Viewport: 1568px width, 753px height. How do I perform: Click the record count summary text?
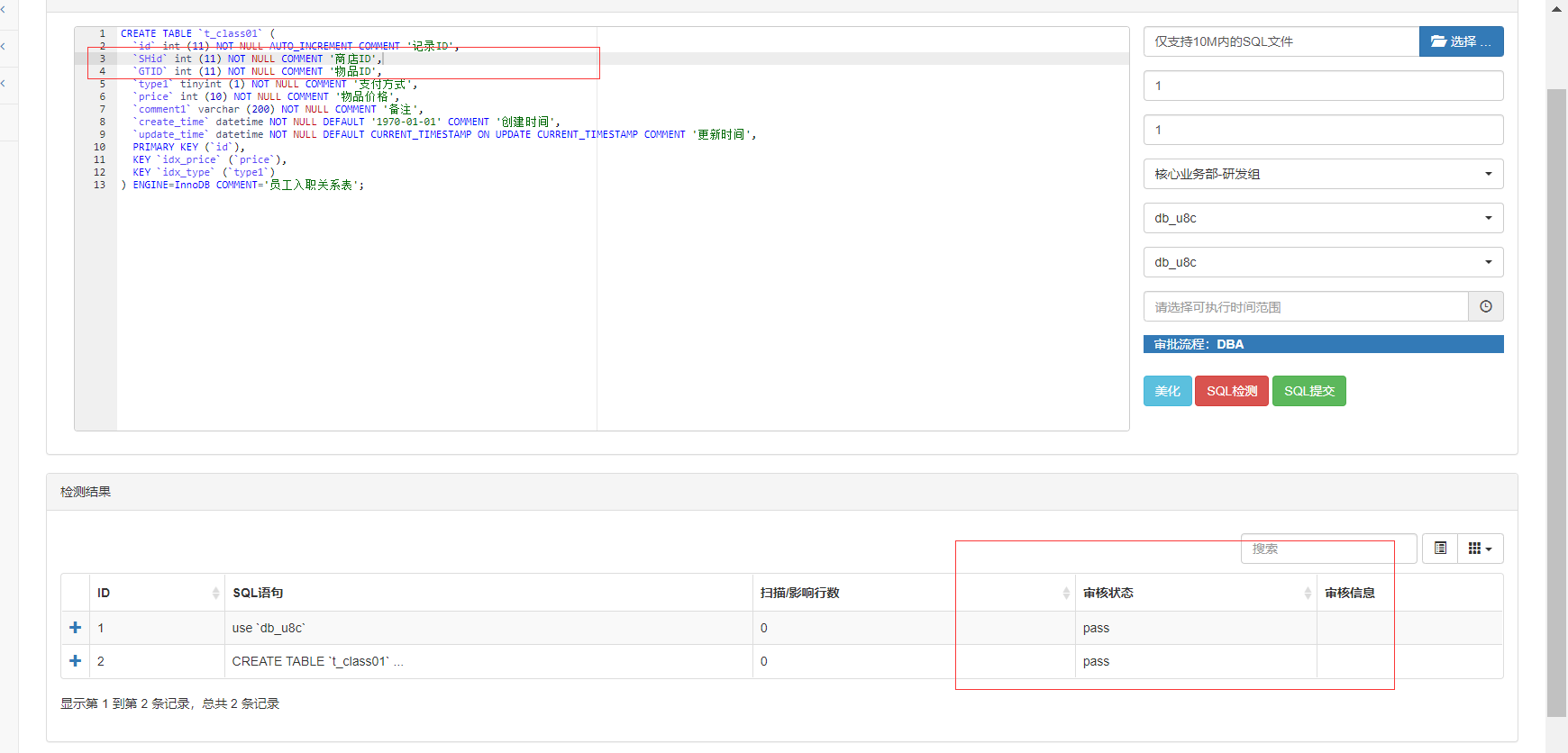coord(169,703)
